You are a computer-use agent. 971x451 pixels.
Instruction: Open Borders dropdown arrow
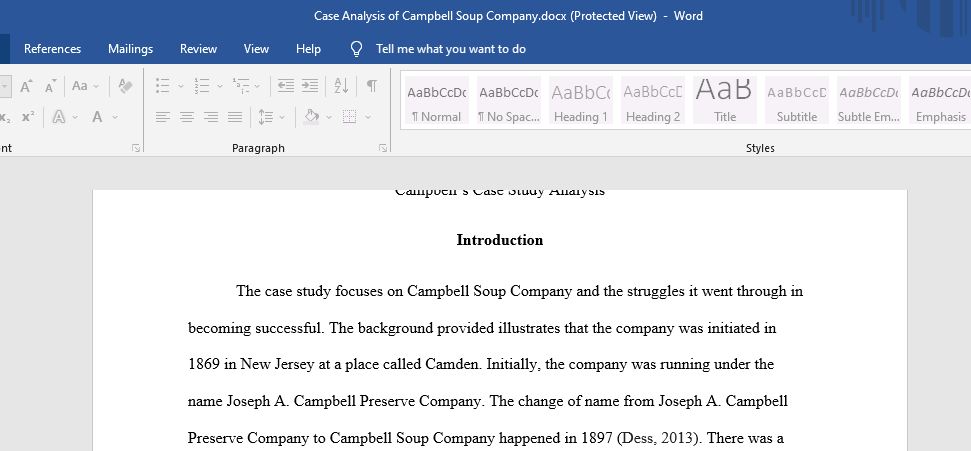pos(368,117)
